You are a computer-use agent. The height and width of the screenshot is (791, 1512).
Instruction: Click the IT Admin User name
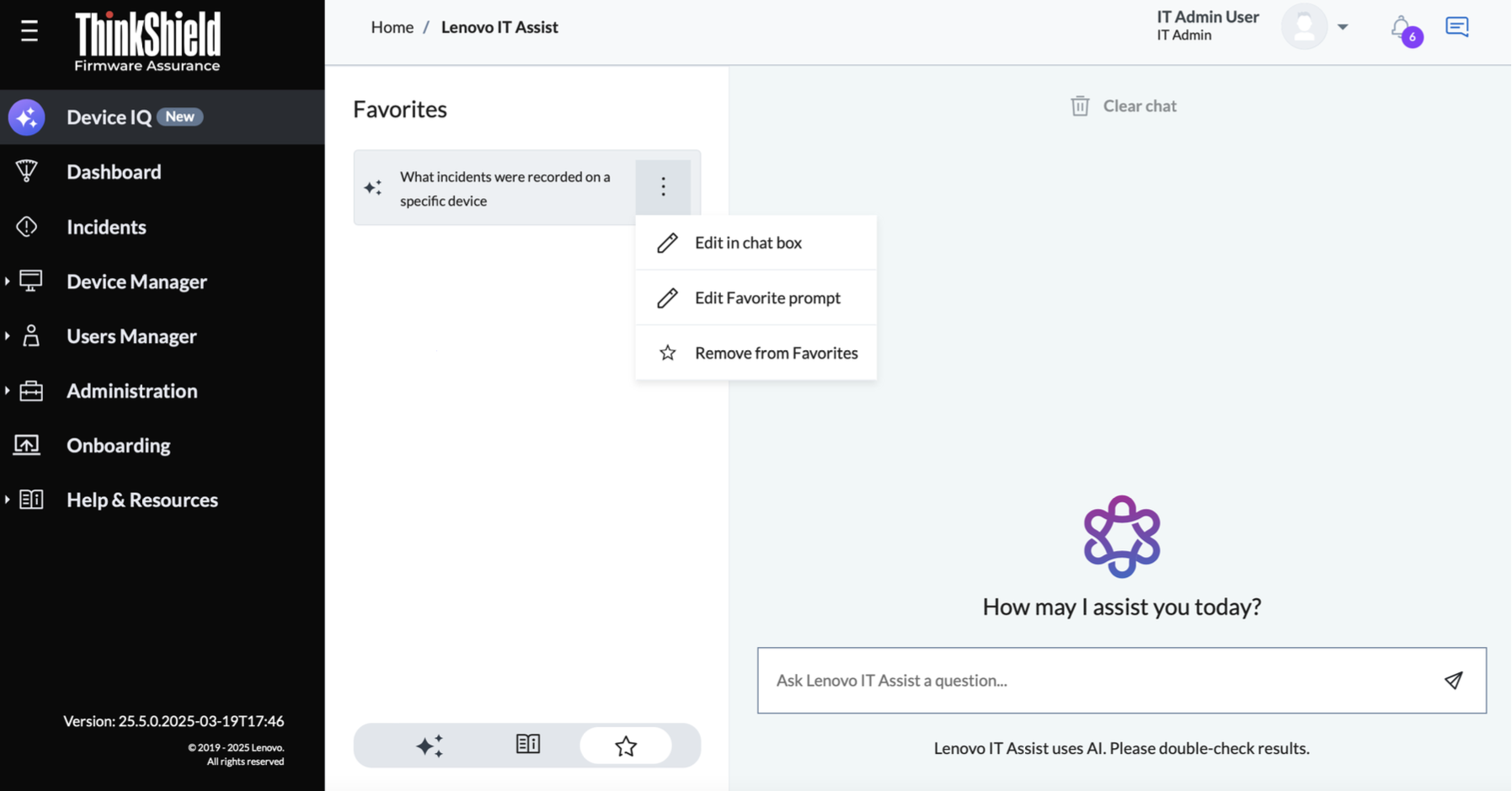pyautogui.click(x=1207, y=17)
